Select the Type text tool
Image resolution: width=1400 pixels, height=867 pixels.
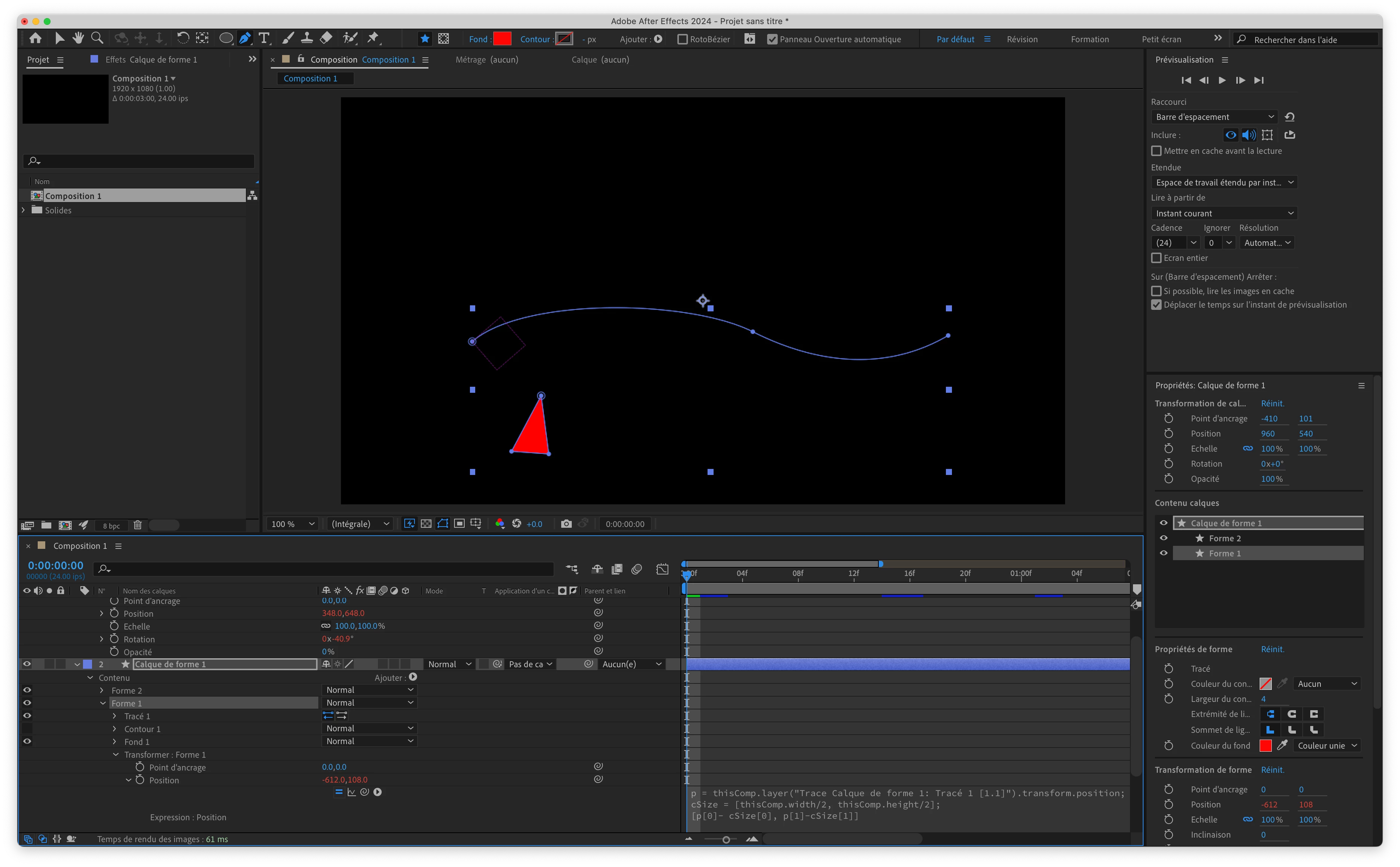[x=264, y=38]
